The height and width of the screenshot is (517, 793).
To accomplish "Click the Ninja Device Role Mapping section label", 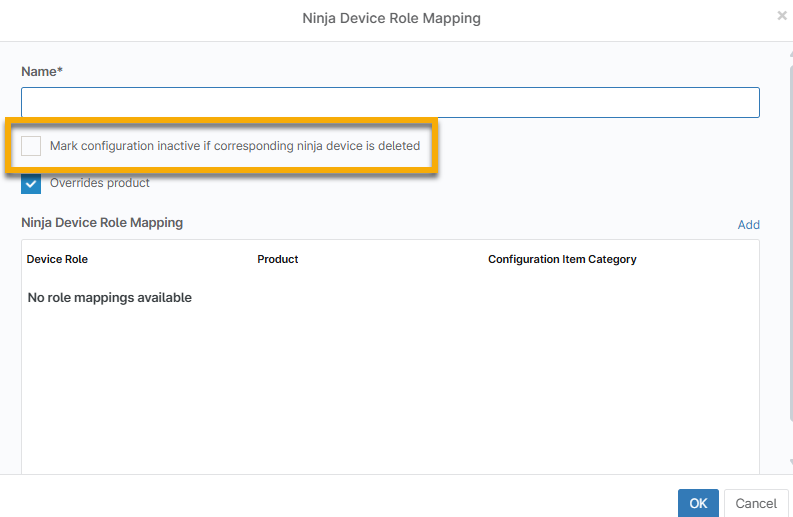I will 102,223.
